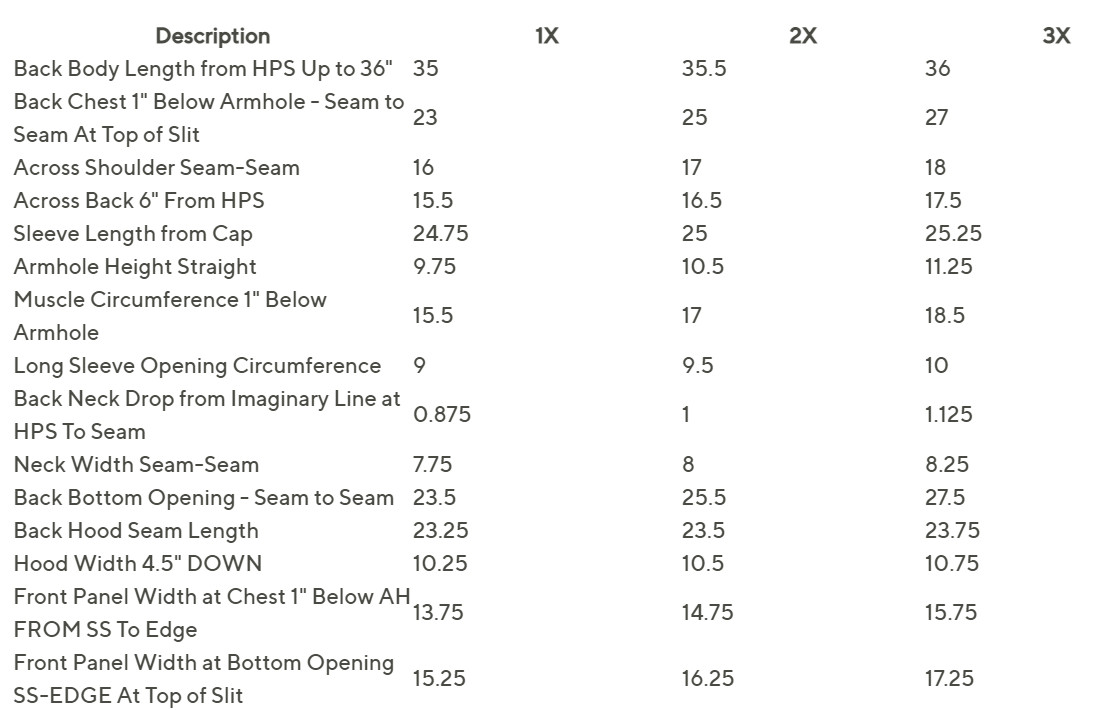
Task: Click the 0.875 back neck drop value
Action: (x=442, y=415)
